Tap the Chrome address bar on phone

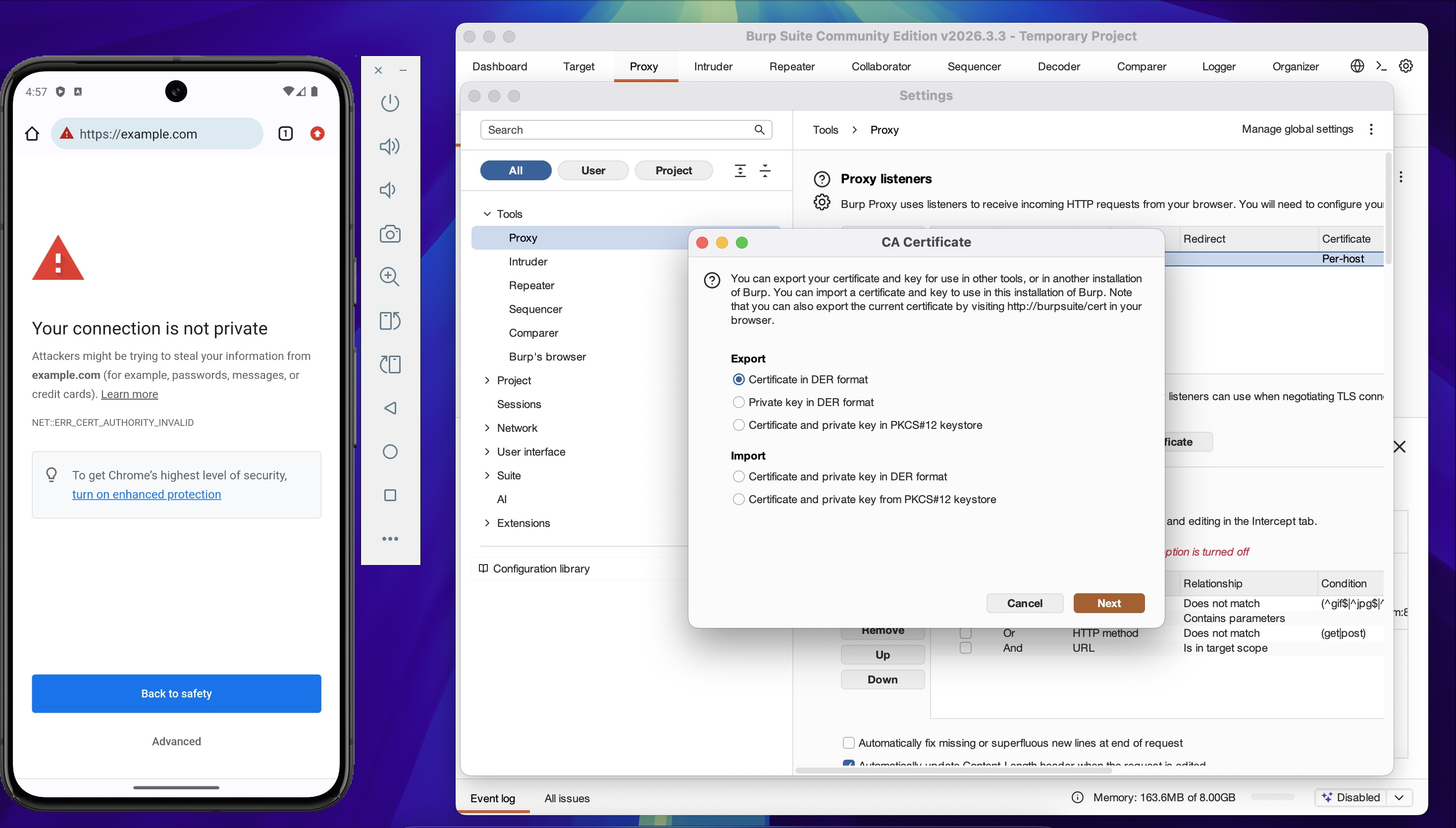point(157,134)
